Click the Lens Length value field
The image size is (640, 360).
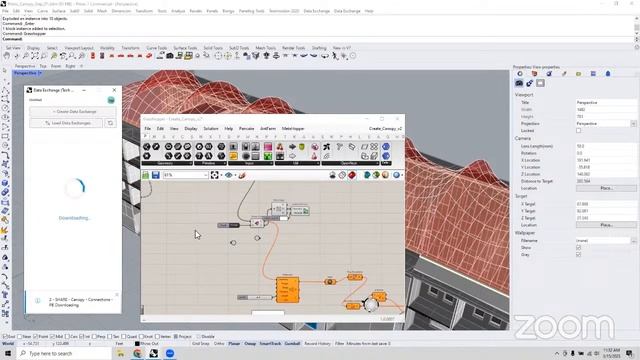[x=606, y=146]
